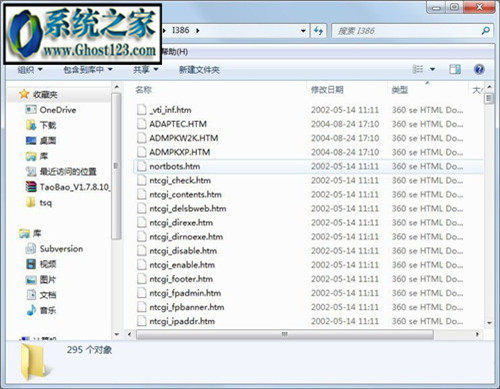Toggle the preview pane icon
500x389 pixels.
coord(455,69)
